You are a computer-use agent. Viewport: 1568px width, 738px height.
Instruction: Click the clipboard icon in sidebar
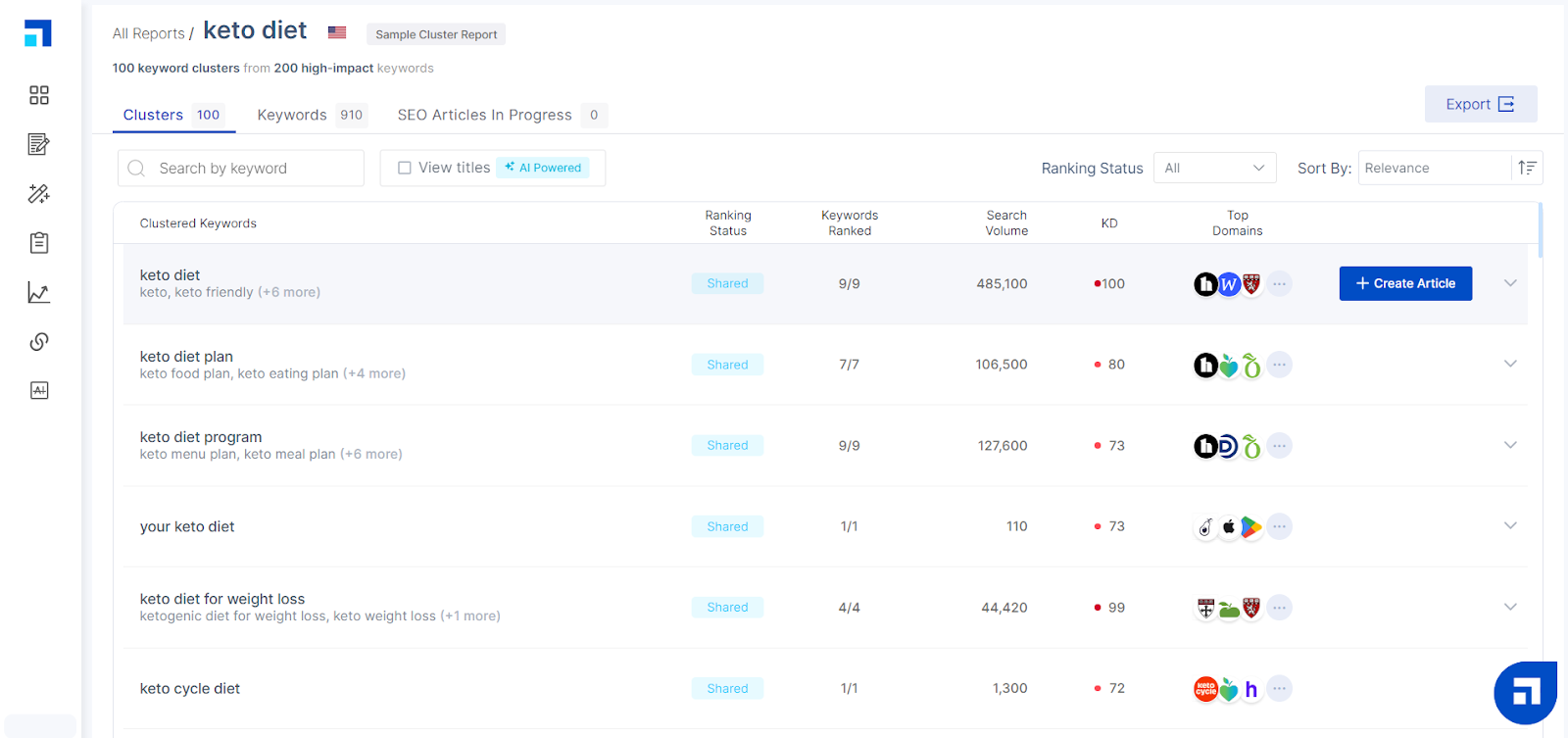click(x=39, y=242)
